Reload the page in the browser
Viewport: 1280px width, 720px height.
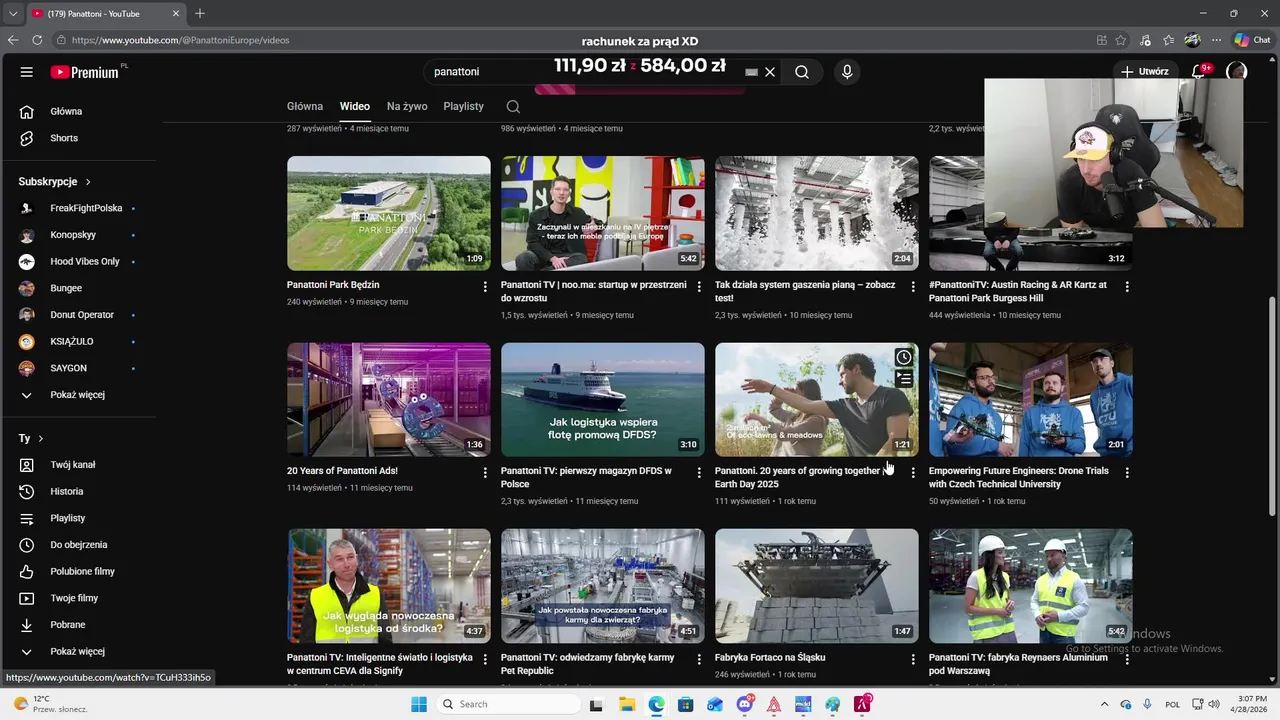click(37, 40)
